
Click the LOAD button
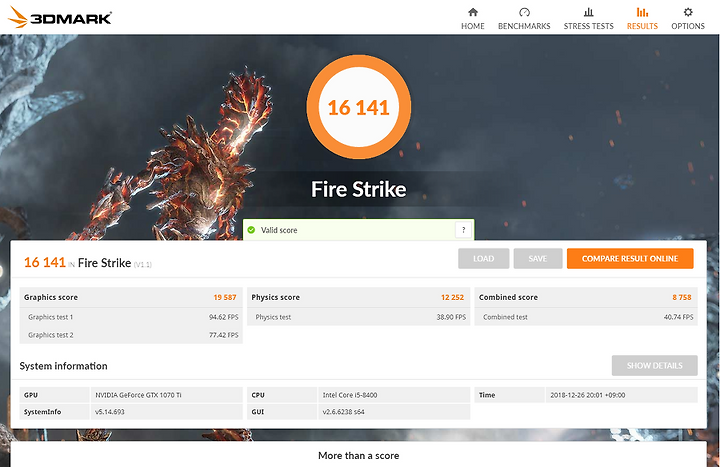coord(484,259)
